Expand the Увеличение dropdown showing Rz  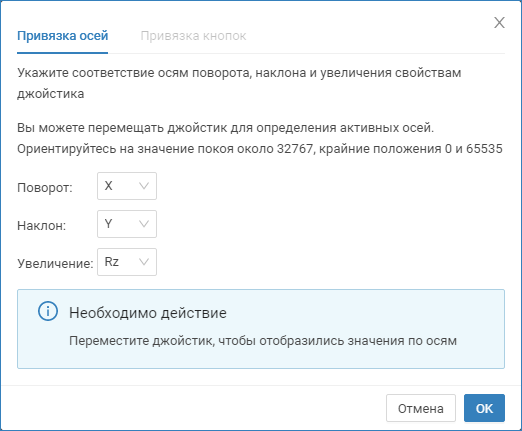click(127, 262)
